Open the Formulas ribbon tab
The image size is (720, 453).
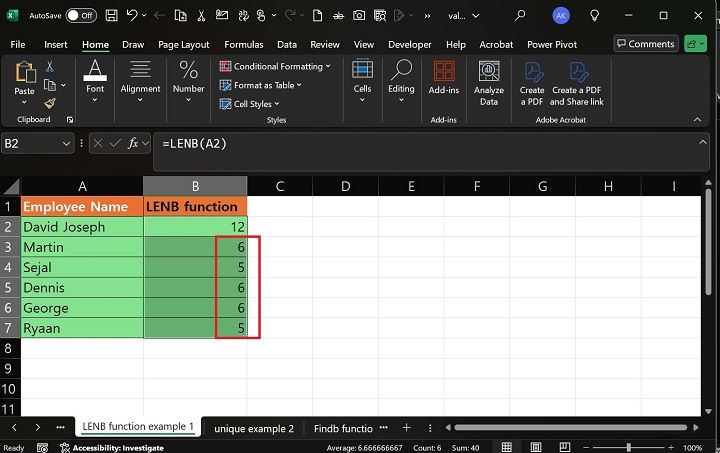pos(243,44)
